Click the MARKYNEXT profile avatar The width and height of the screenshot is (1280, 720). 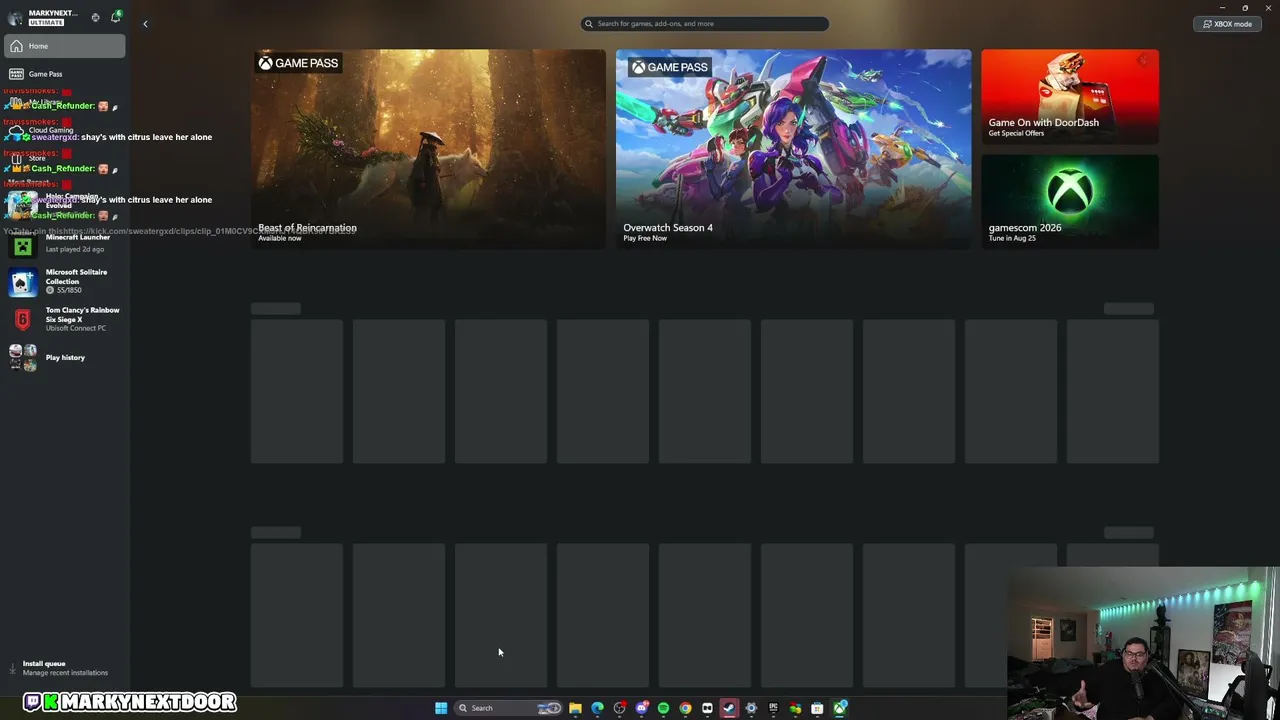coord(15,18)
